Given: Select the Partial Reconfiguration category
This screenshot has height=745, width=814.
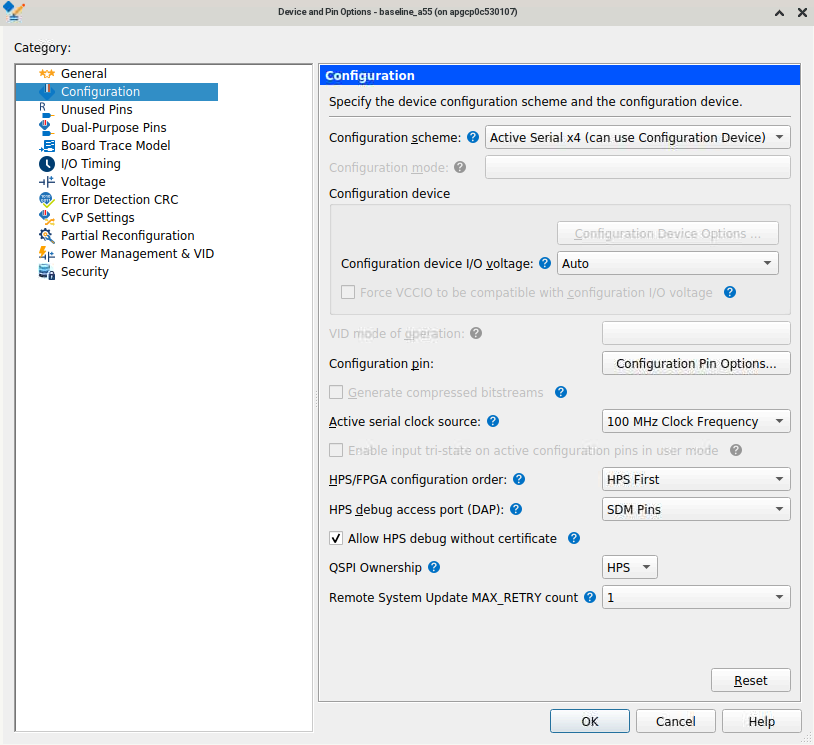Looking at the screenshot, I should coord(128,236).
